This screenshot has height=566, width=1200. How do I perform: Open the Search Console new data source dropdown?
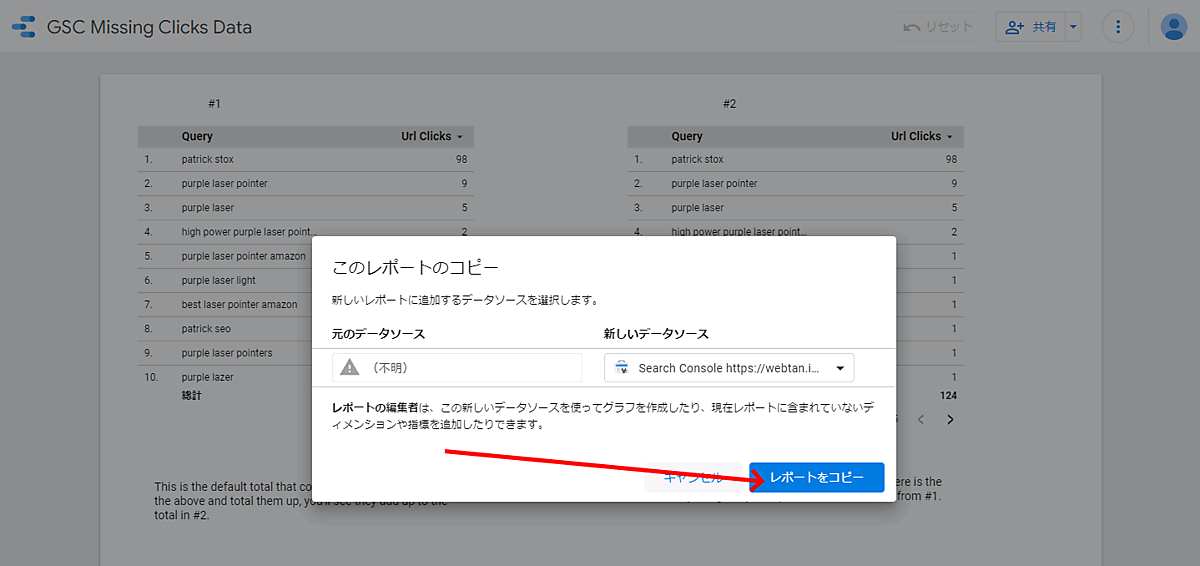coord(729,368)
